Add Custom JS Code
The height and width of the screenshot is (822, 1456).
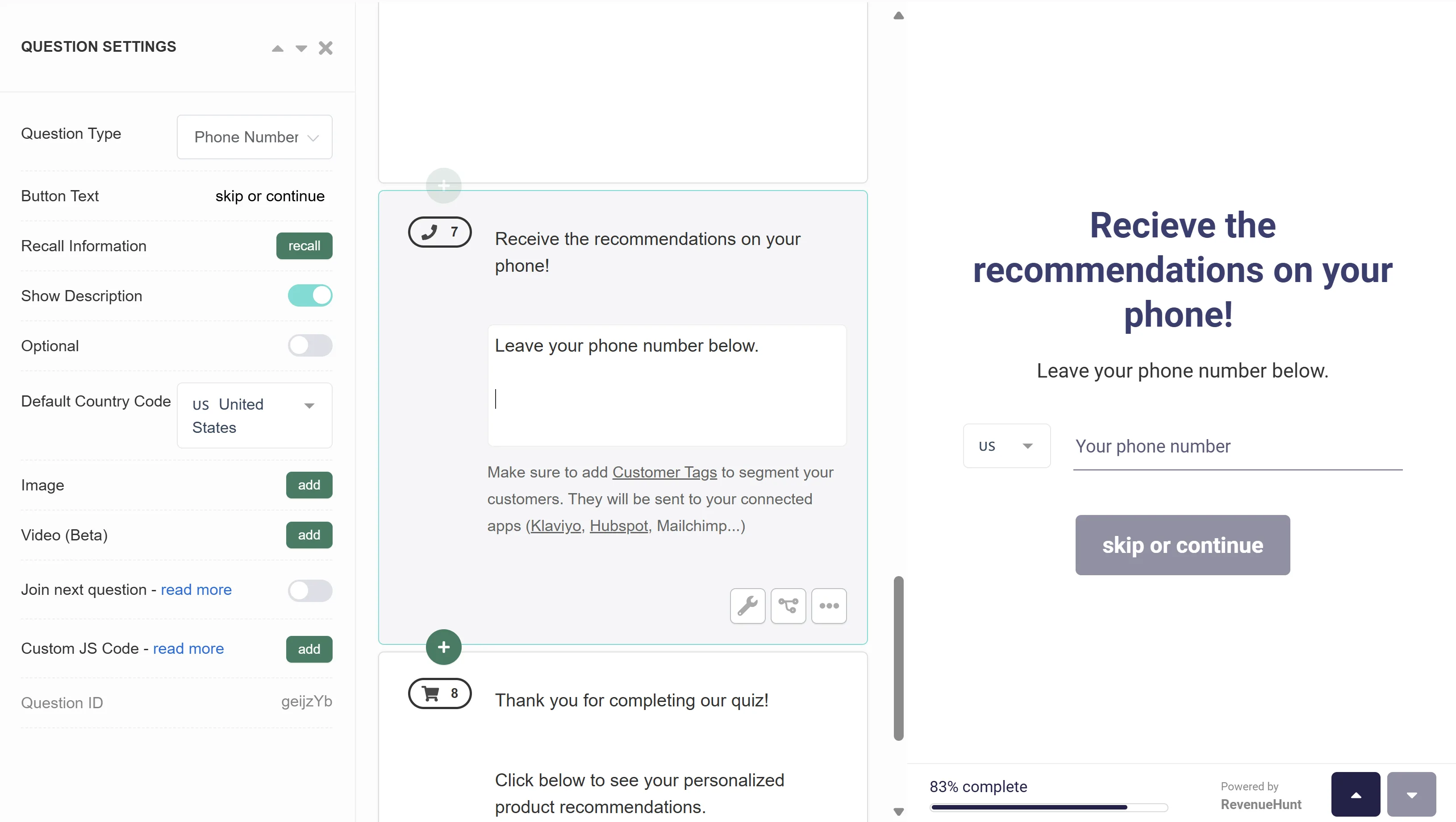click(309, 649)
